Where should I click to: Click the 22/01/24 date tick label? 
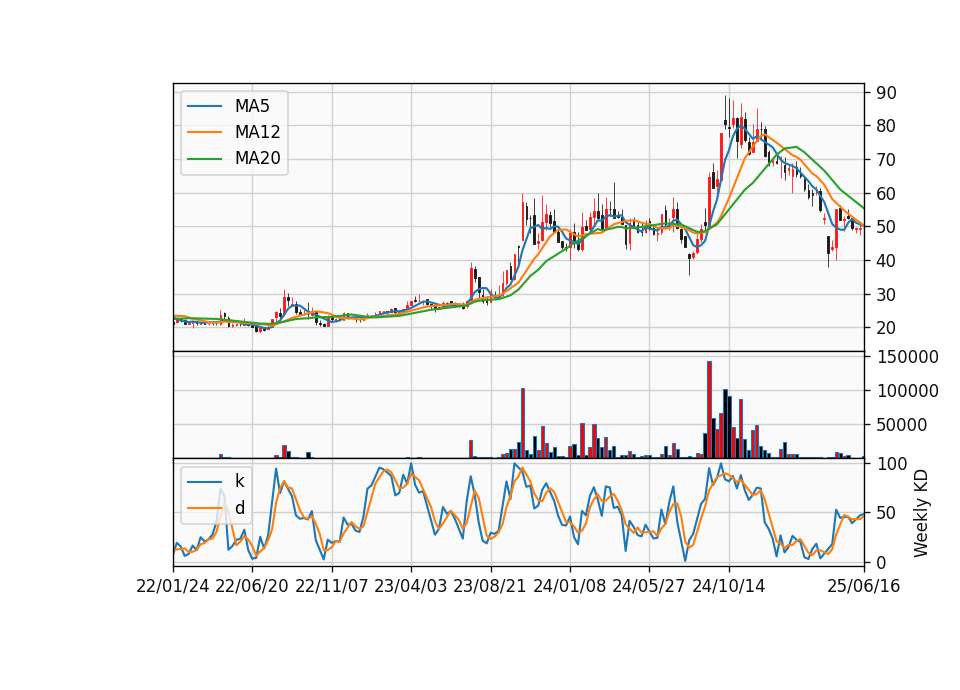[x=173, y=586]
